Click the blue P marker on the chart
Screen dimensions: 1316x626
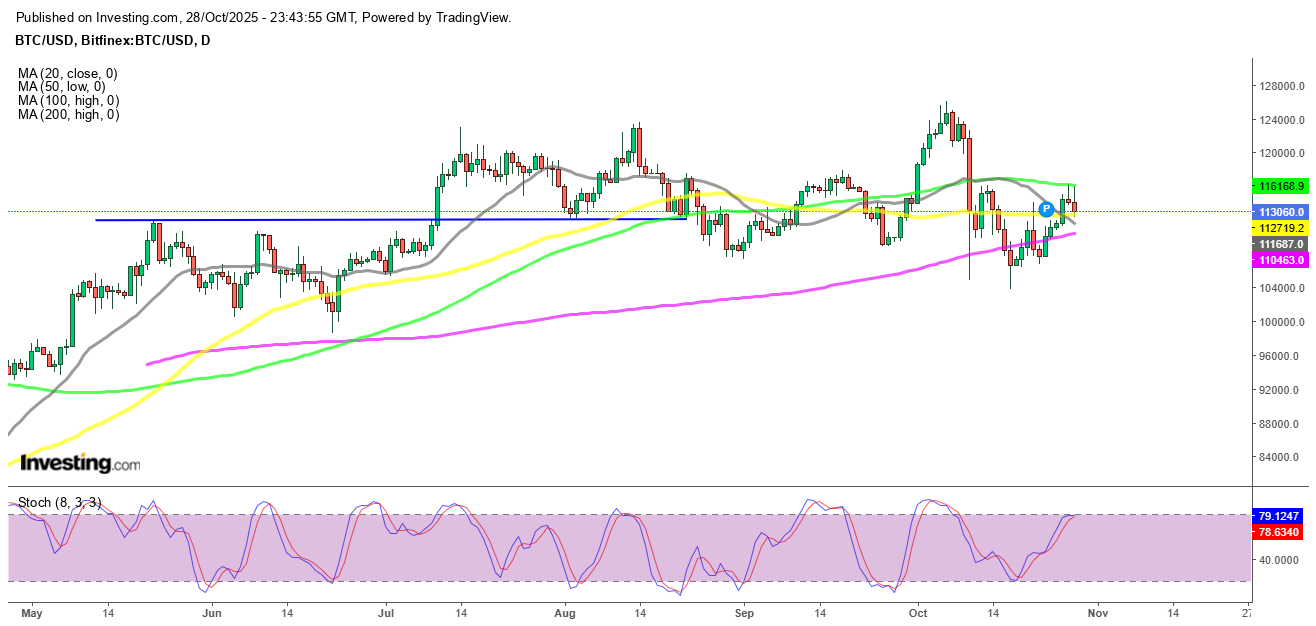point(1046,209)
